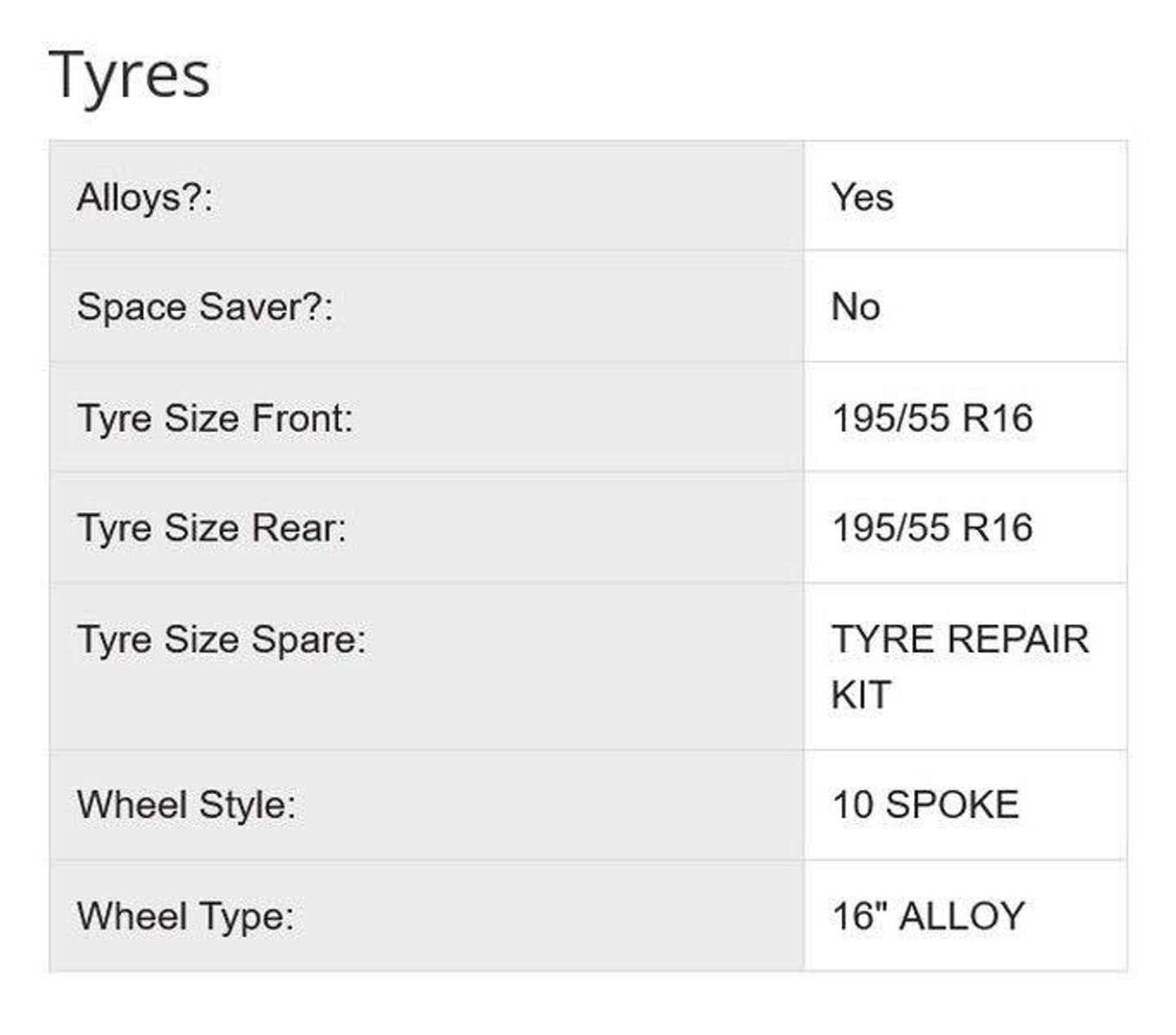Click the Tyre Size Spare label
1176x1035 pixels.
[221, 639]
